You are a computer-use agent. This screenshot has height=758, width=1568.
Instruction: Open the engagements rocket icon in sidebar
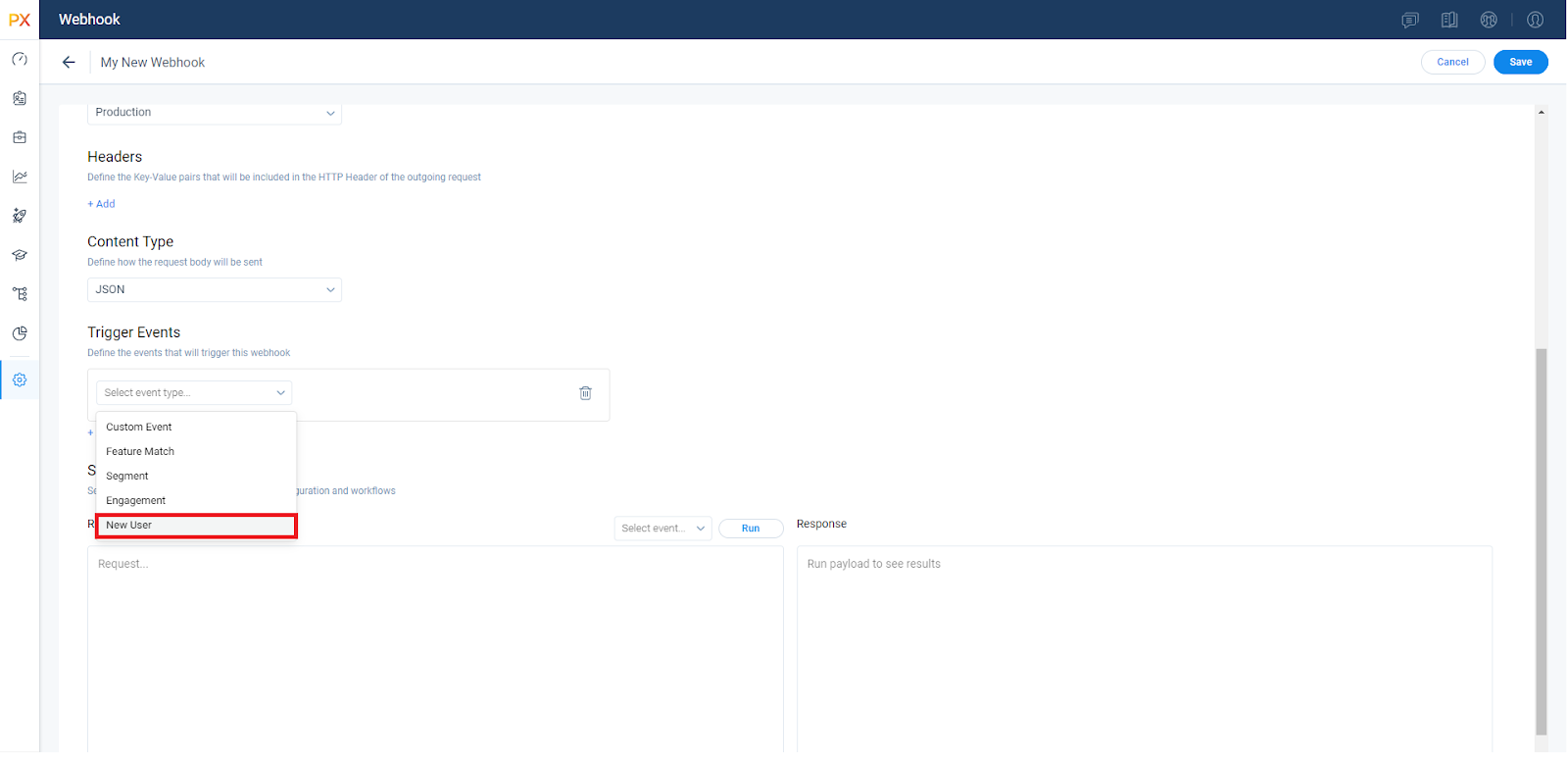pyautogui.click(x=20, y=216)
